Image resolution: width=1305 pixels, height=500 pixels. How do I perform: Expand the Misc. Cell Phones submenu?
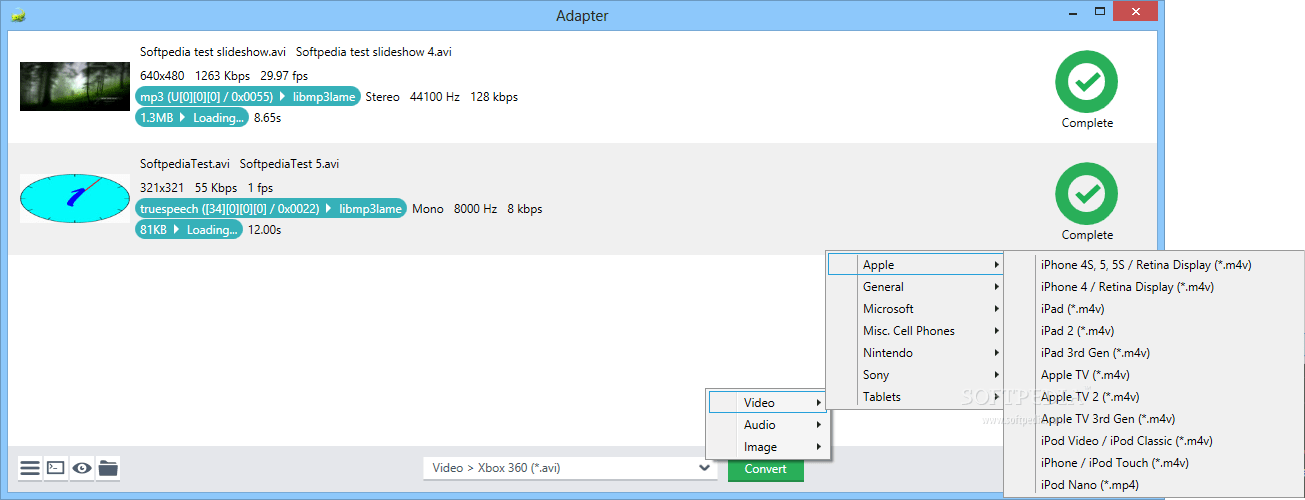click(x=915, y=331)
